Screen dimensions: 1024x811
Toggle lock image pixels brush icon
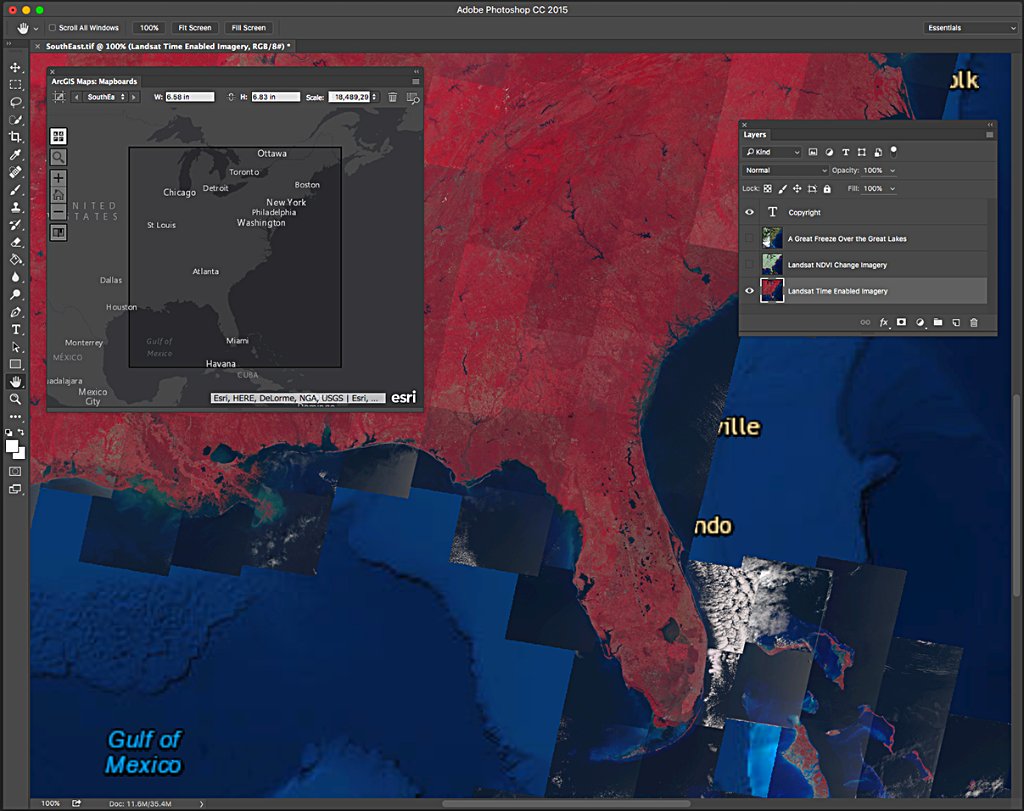coord(782,189)
